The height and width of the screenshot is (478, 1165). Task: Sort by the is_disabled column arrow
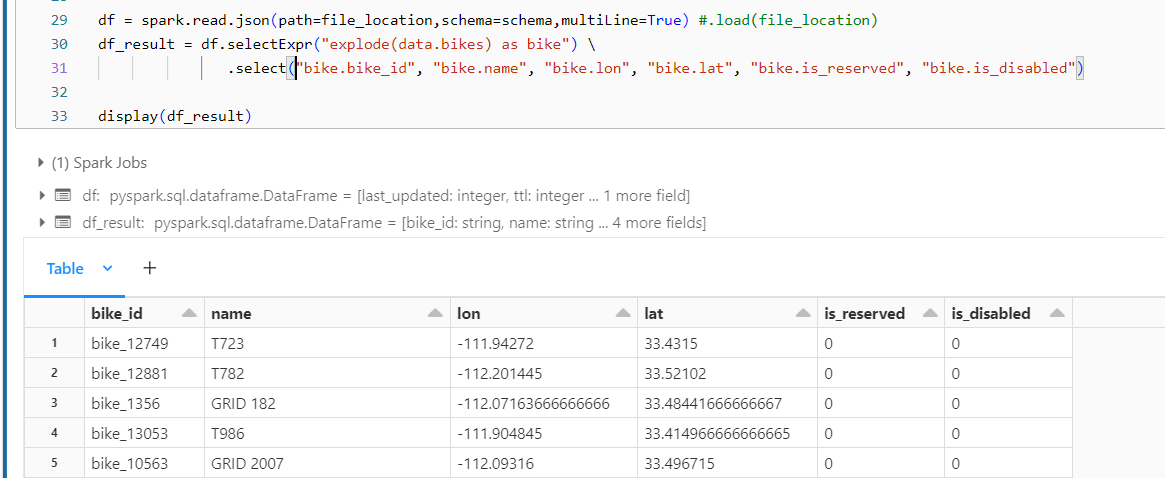[x=1057, y=314]
